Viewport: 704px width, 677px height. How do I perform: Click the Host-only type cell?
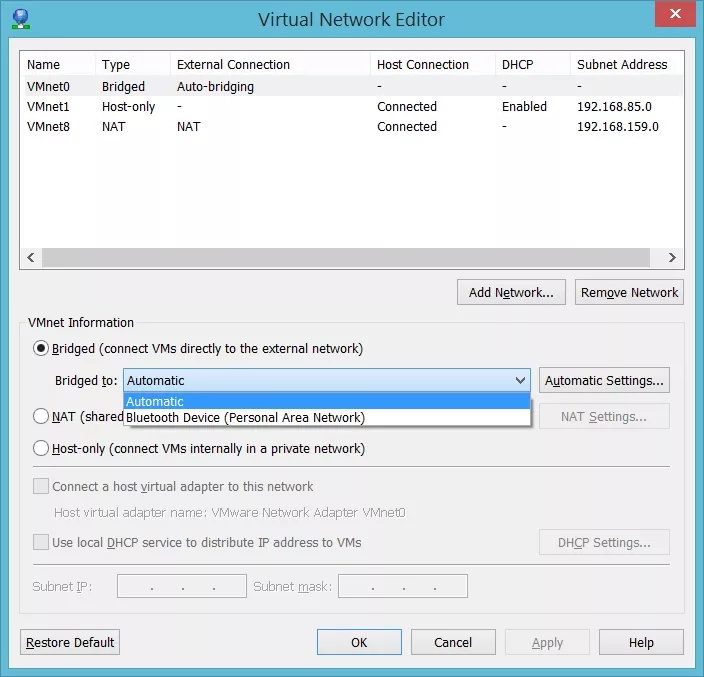128,107
